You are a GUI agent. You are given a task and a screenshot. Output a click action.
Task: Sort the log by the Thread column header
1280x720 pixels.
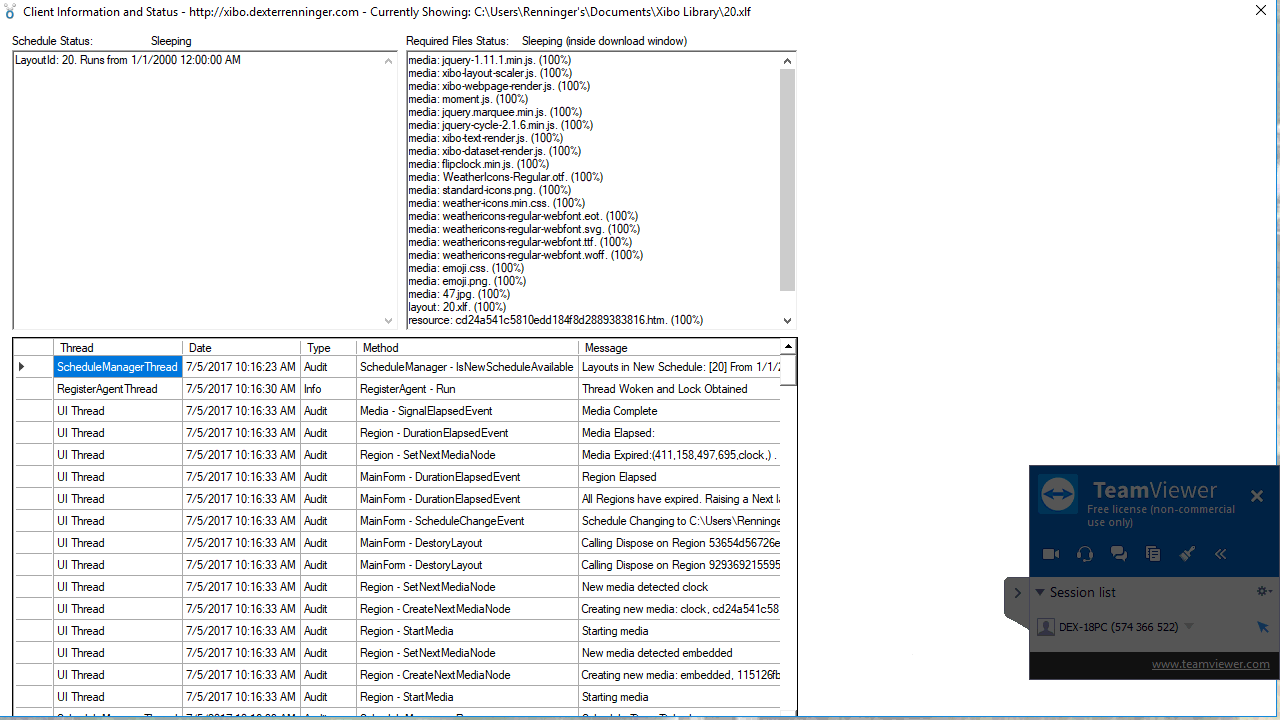(118, 348)
